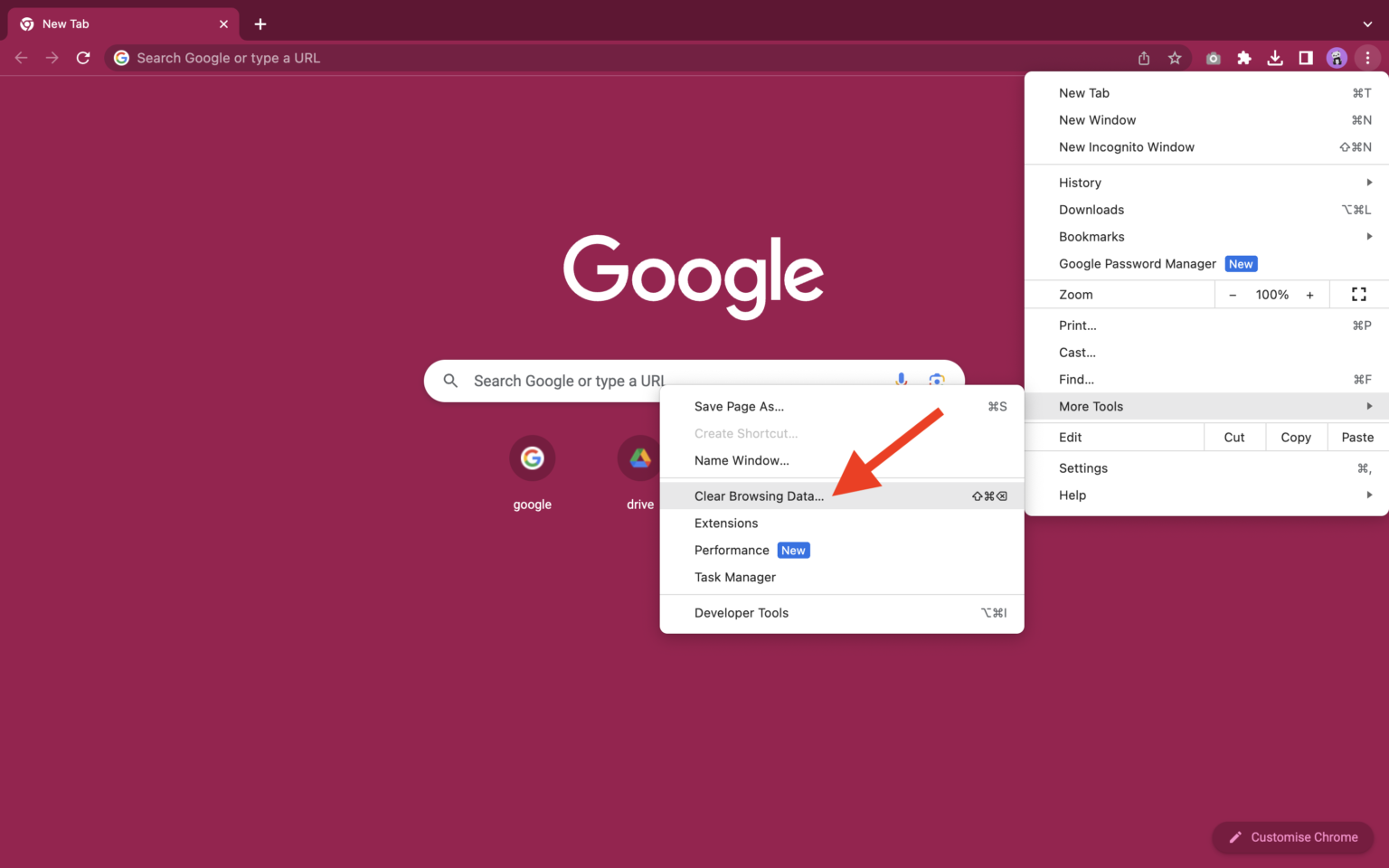Open Developer Tools from submenu
Image resolution: width=1389 pixels, height=868 pixels.
coord(742,613)
